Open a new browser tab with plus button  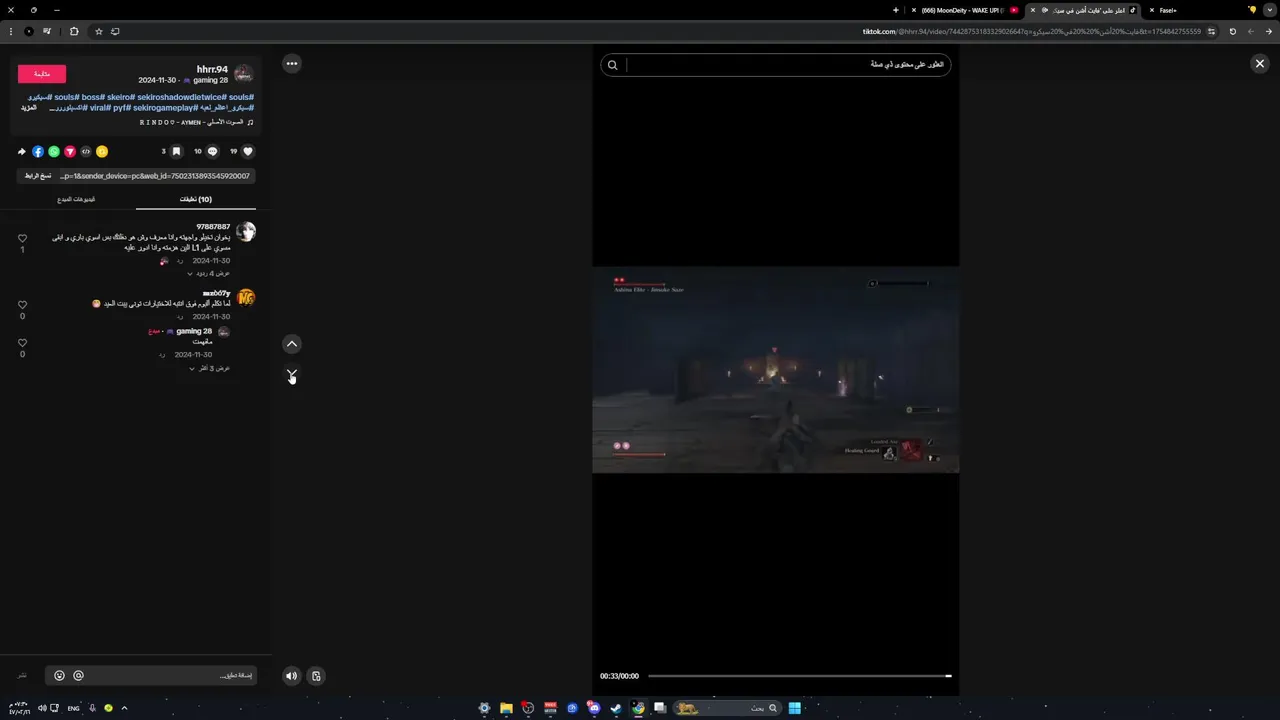pyautogui.click(x=895, y=10)
